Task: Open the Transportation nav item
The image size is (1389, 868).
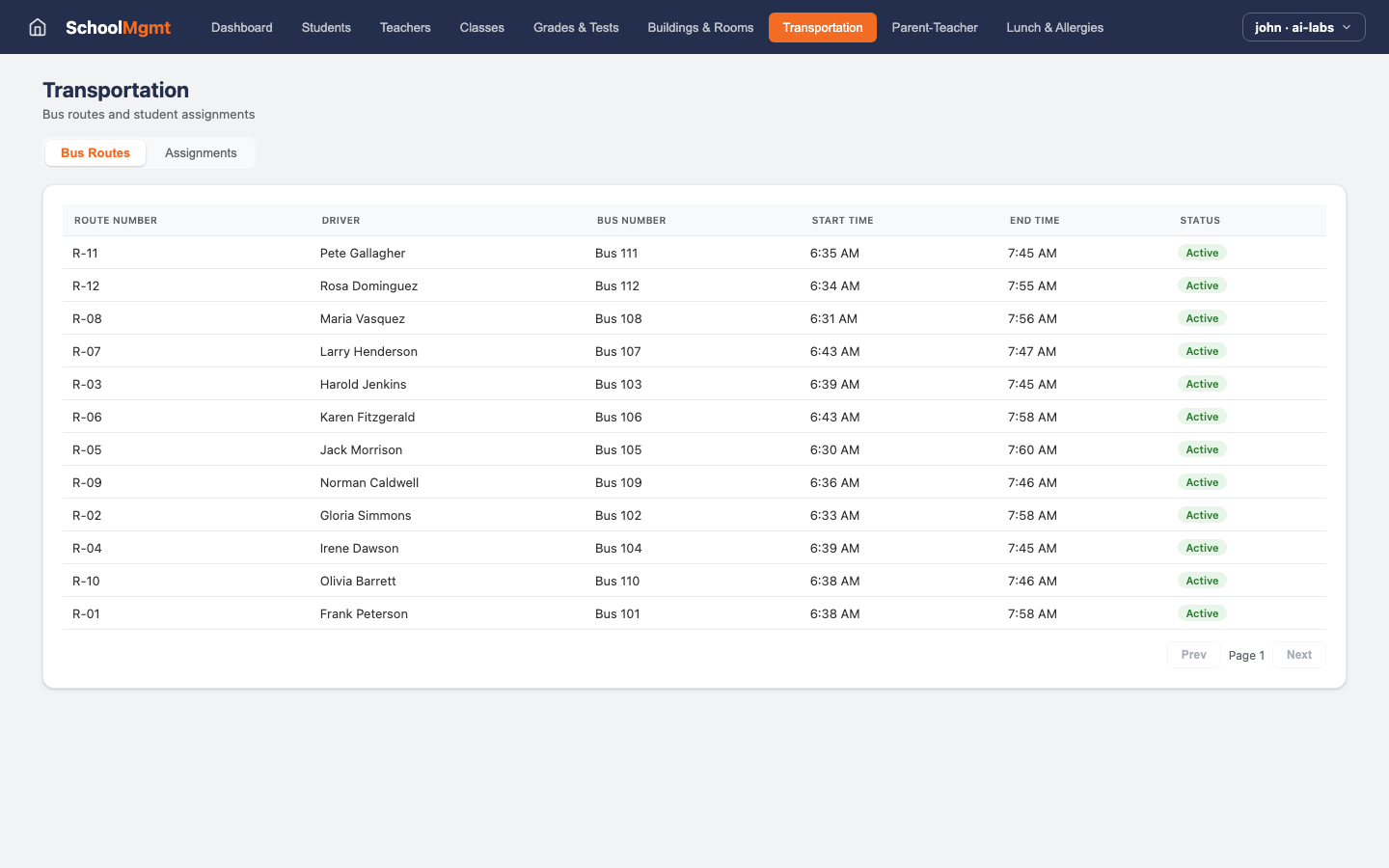Action: coord(823,27)
